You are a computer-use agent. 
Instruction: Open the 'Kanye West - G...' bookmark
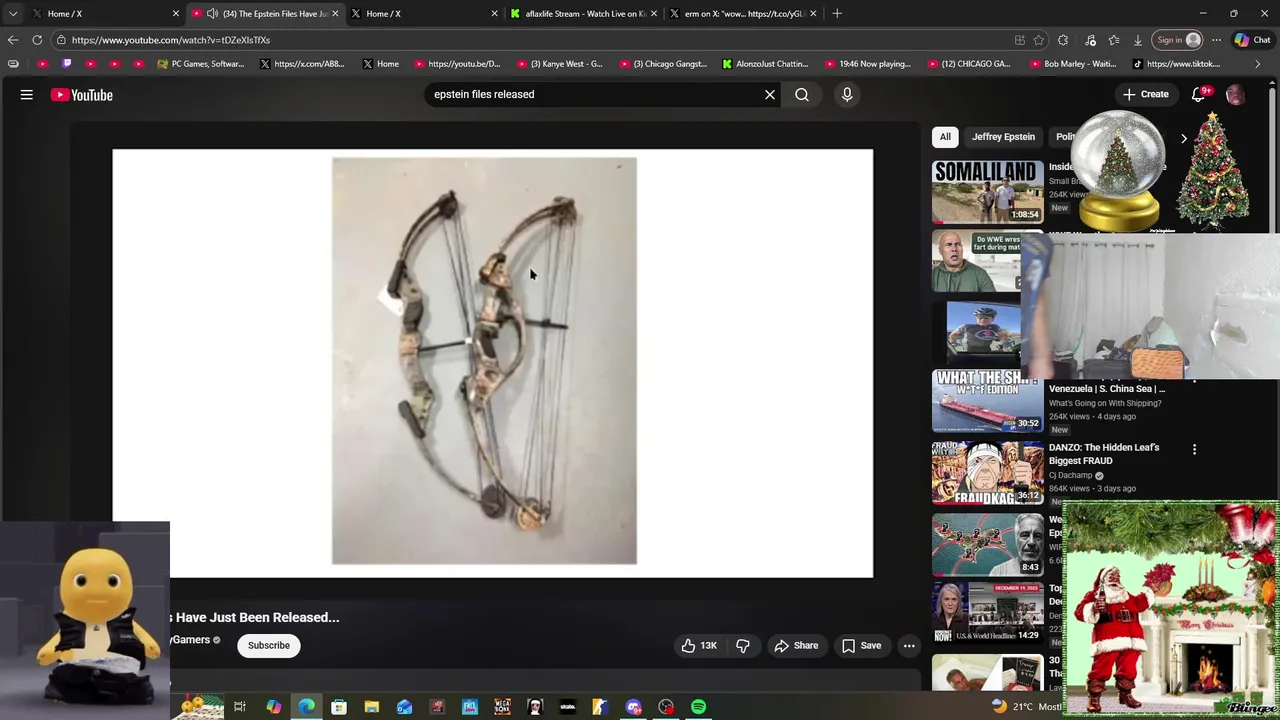558,64
